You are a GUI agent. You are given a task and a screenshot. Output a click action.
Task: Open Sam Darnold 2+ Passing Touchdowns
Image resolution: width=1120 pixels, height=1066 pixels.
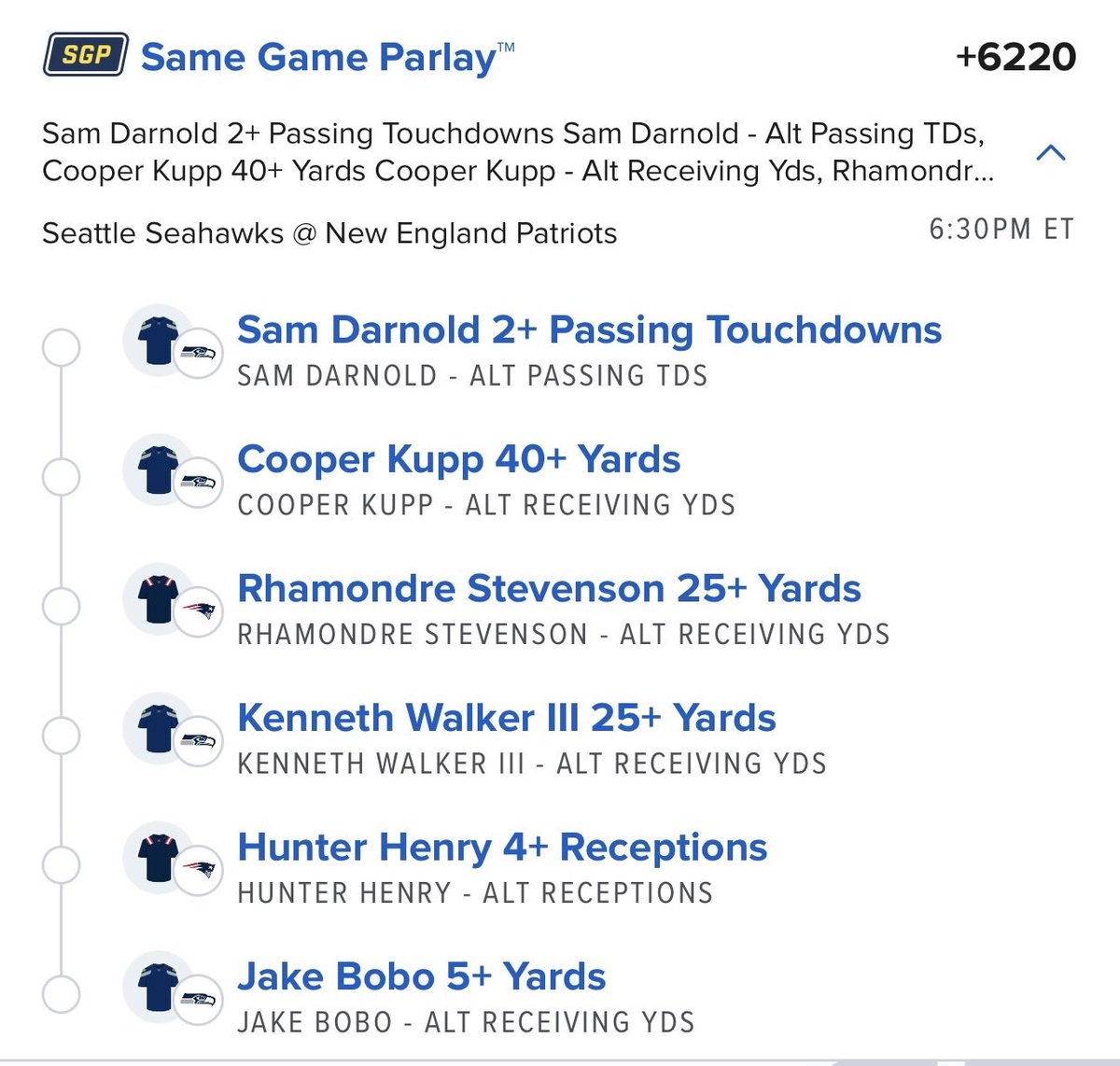589,330
